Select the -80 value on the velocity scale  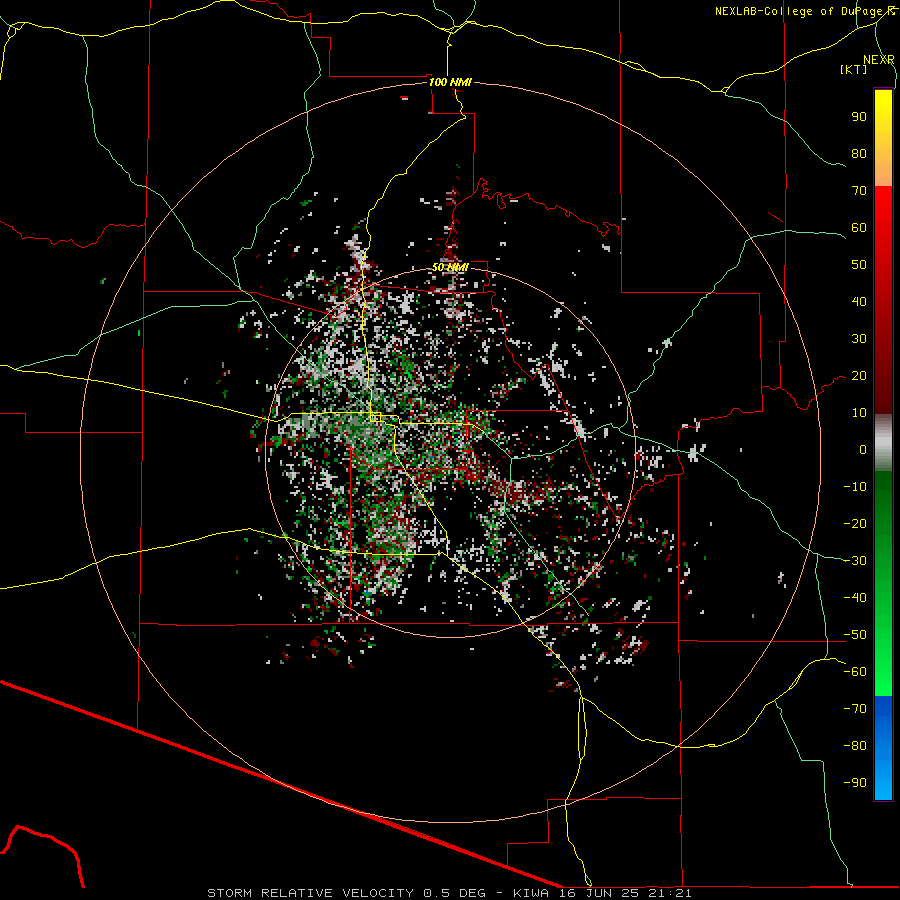pyautogui.click(x=855, y=746)
